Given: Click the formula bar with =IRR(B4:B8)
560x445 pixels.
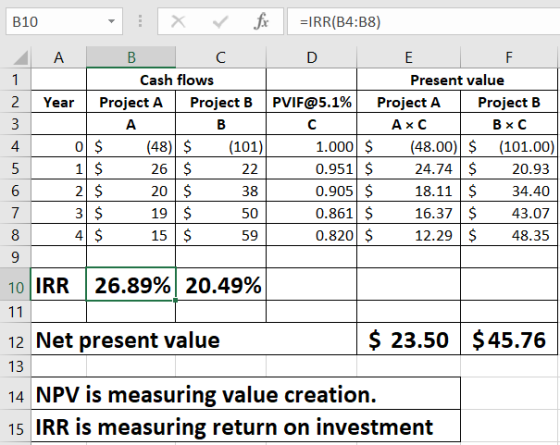Looking at the screenshot, I should (424, 21).
